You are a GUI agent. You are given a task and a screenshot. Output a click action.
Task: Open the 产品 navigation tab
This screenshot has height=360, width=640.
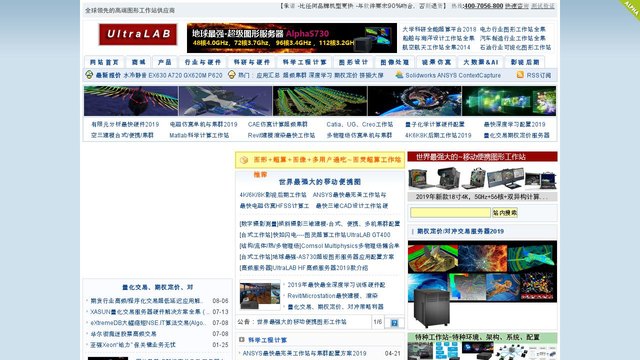(x=164, y=62)
